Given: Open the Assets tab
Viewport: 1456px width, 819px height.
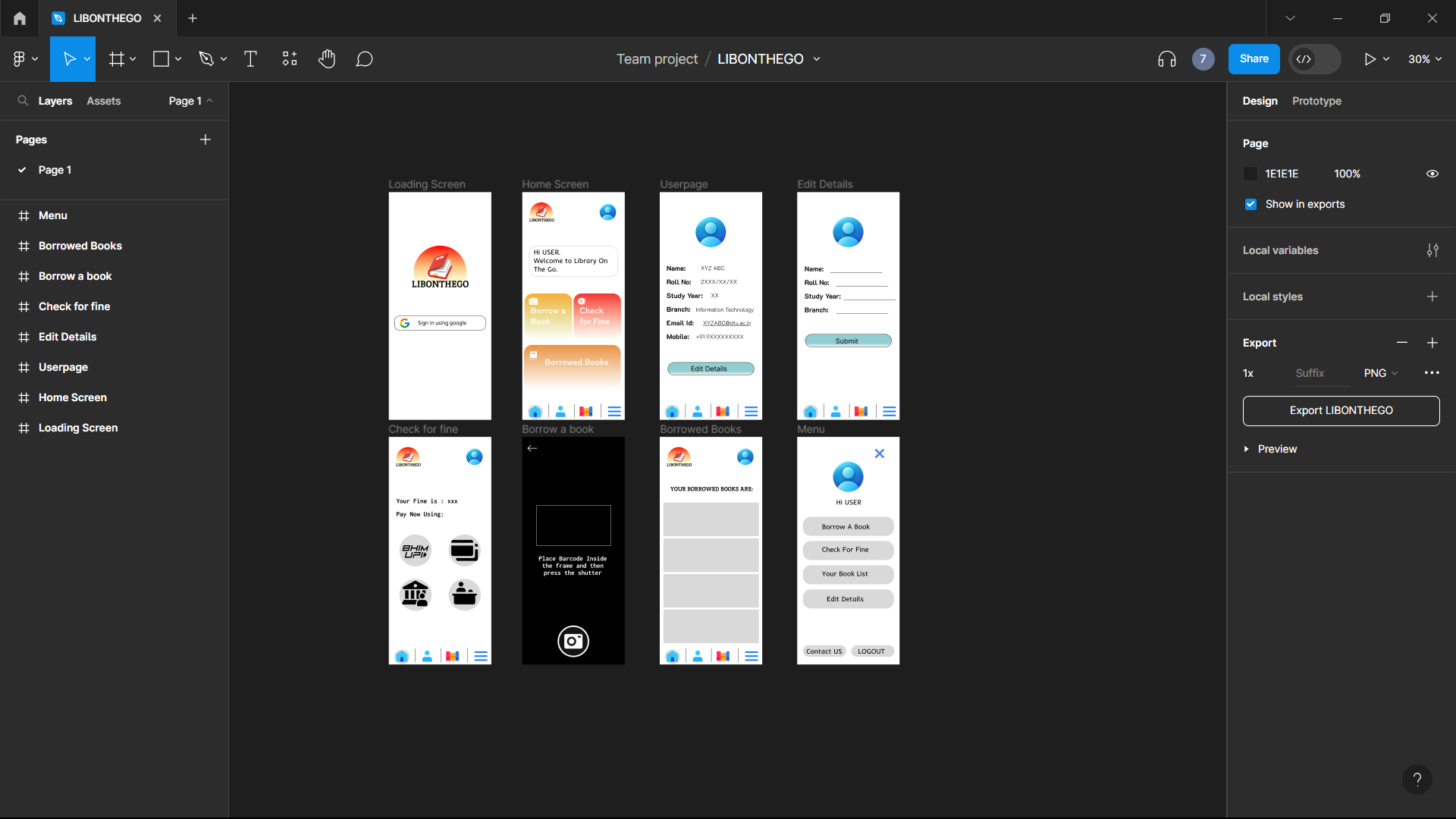Looking at the screenshot, I should (x=104, y=100).
